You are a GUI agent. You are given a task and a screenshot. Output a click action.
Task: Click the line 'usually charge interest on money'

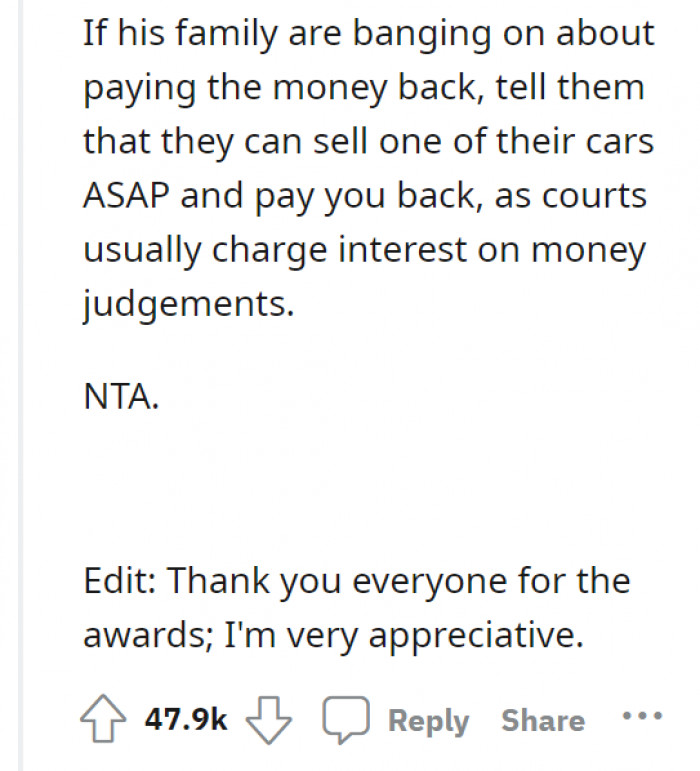pos(364,248)
